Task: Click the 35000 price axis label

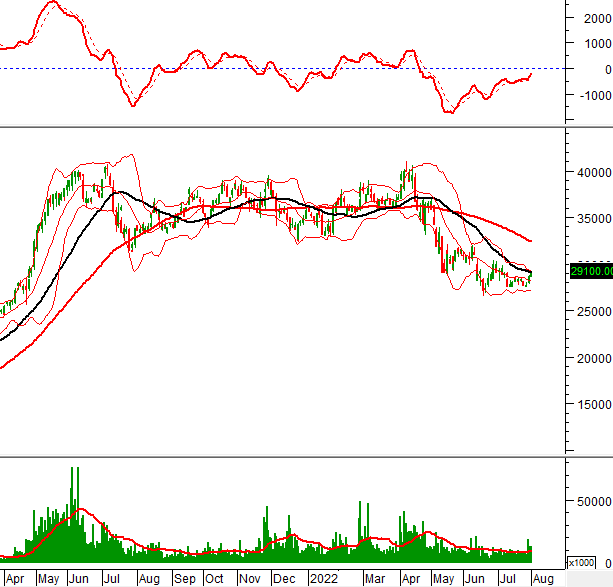Action: [595, 219]
